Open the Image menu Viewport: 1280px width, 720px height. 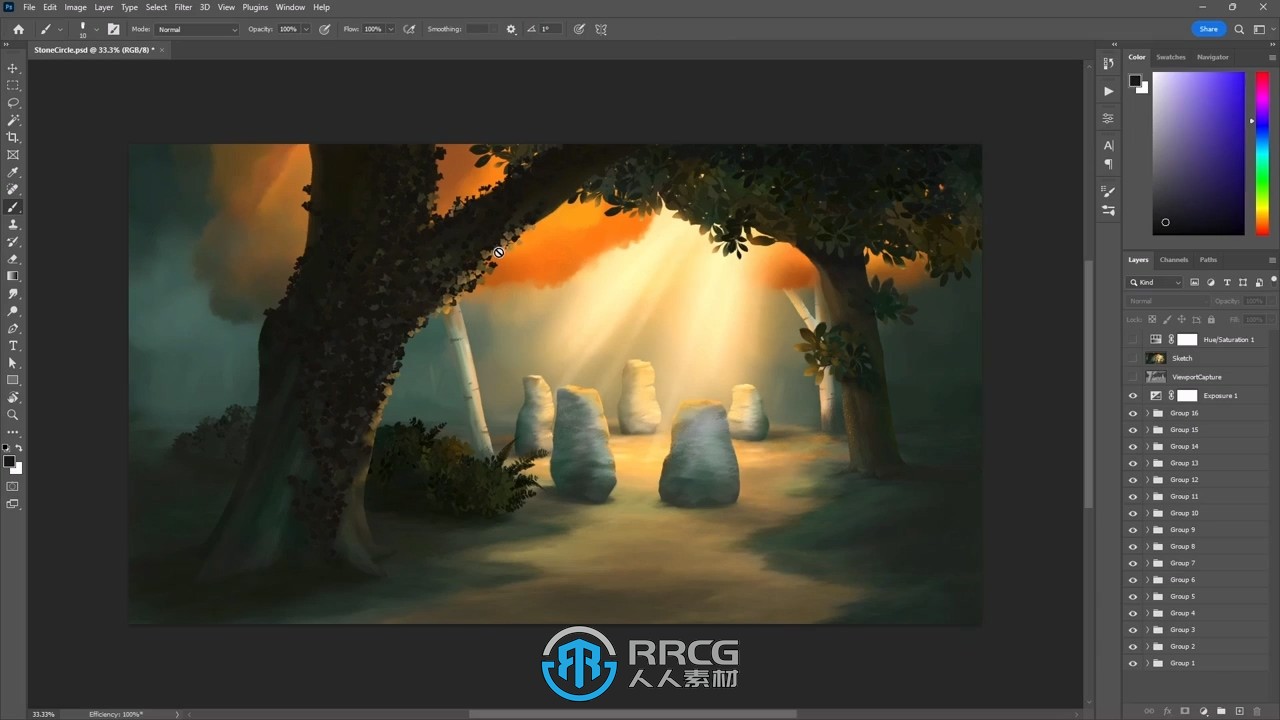coord(76,7)
